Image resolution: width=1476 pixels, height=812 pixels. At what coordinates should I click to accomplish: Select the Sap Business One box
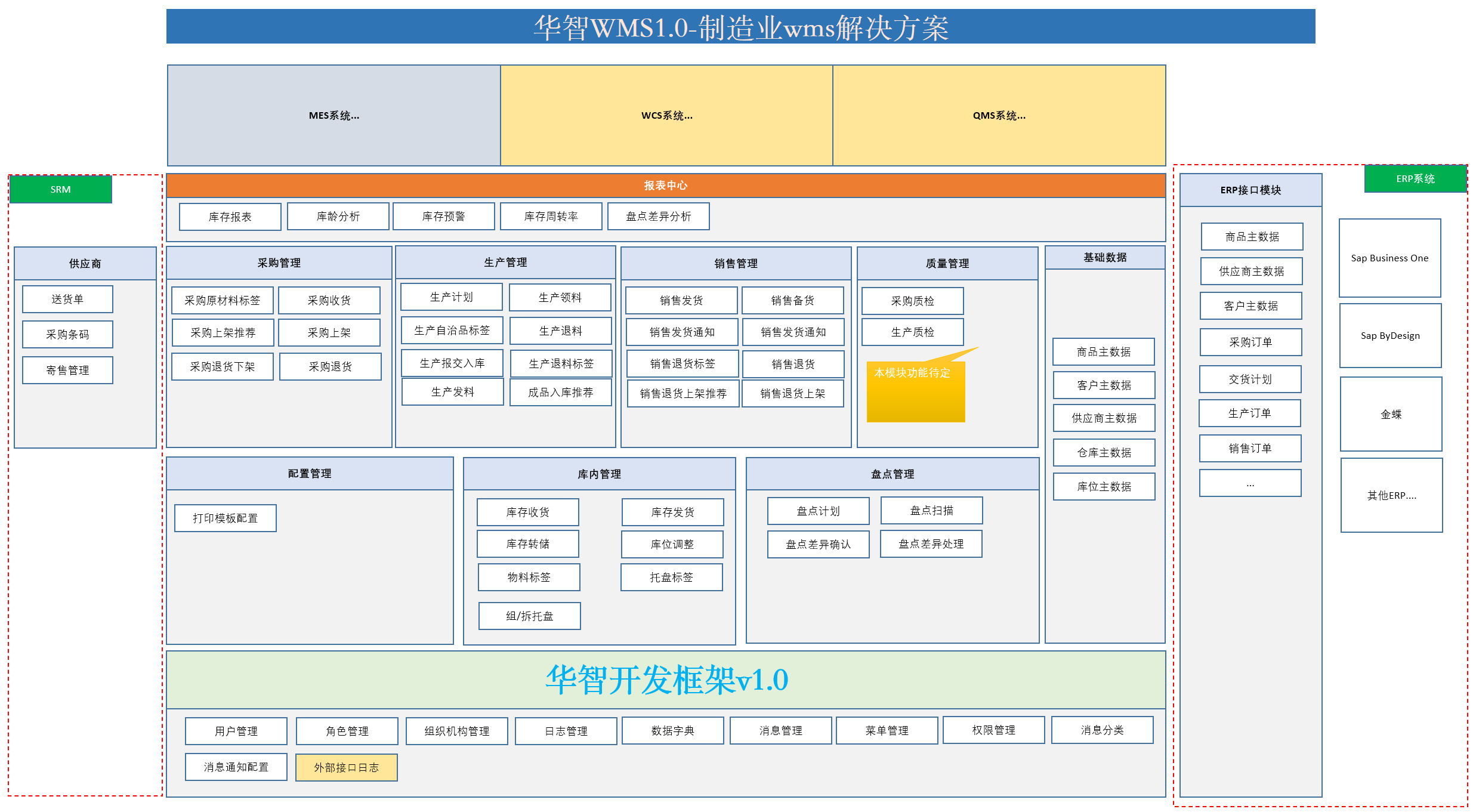1389,258
